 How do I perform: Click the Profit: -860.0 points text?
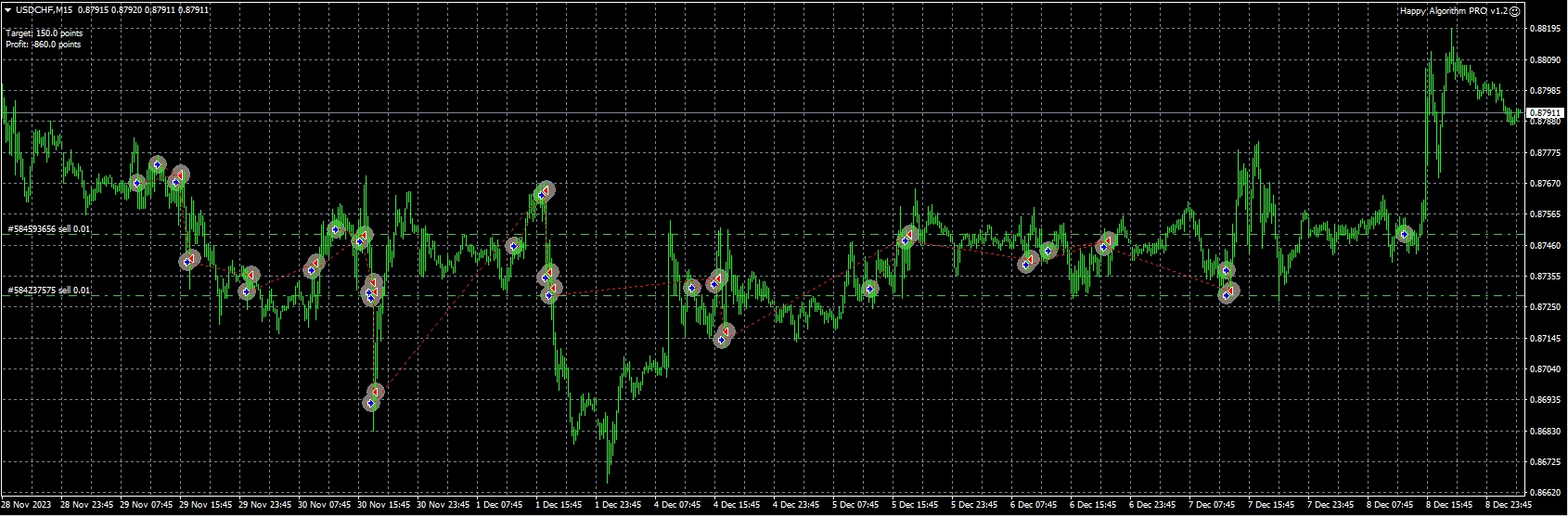43,45
